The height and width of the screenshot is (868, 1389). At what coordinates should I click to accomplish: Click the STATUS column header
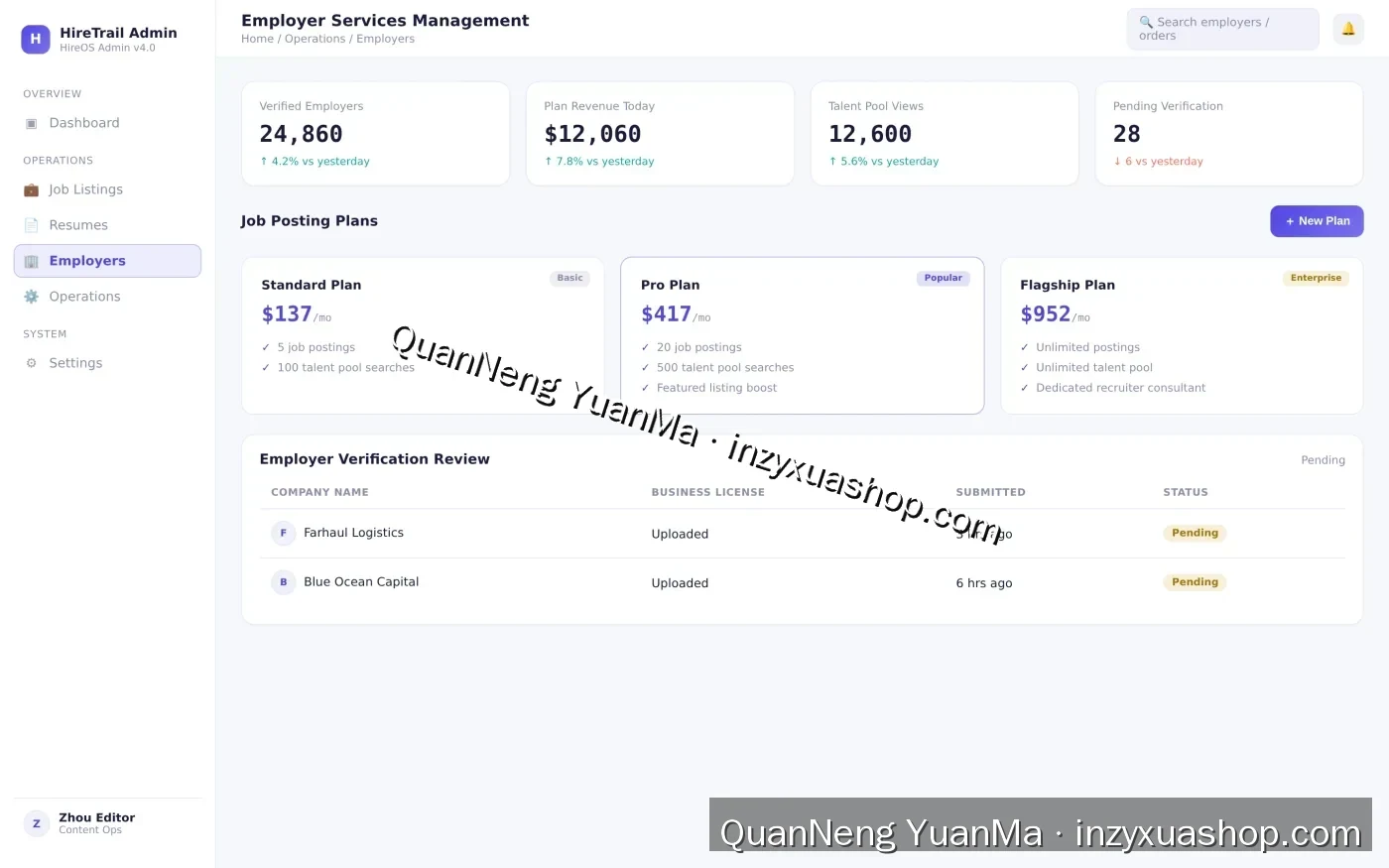pos(1186,492)
